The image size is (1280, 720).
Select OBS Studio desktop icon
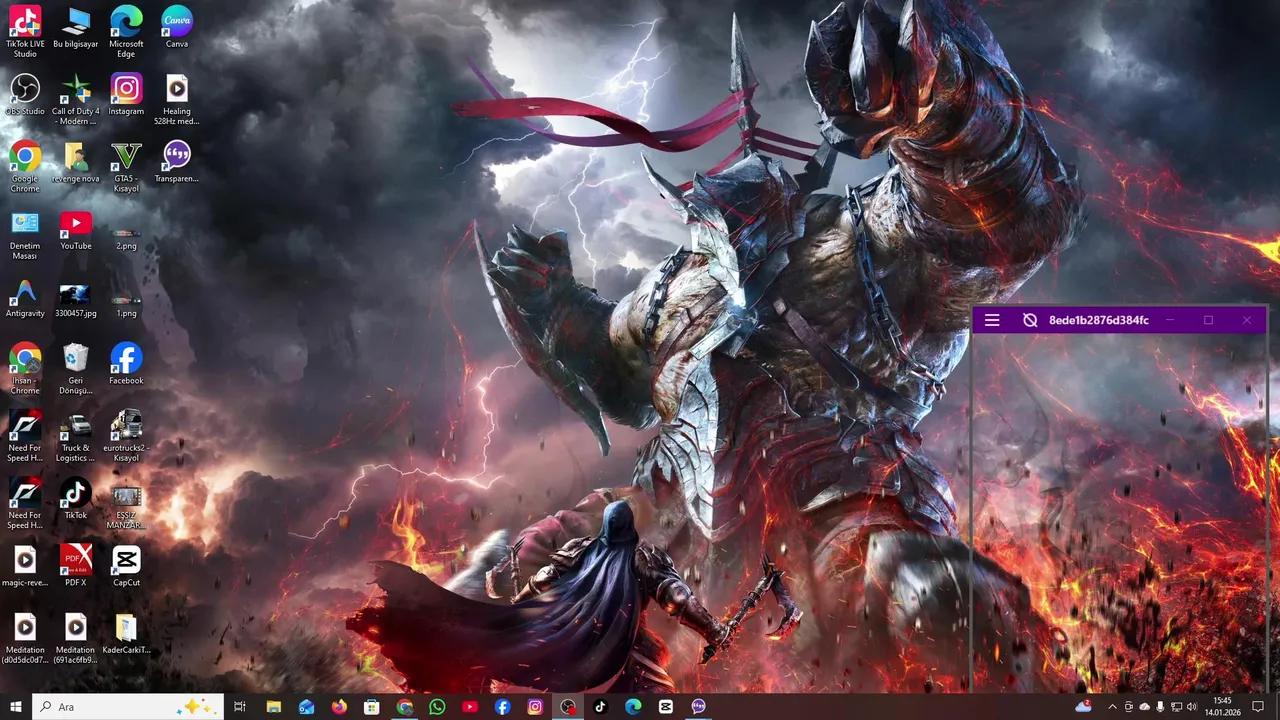[25, 94]
